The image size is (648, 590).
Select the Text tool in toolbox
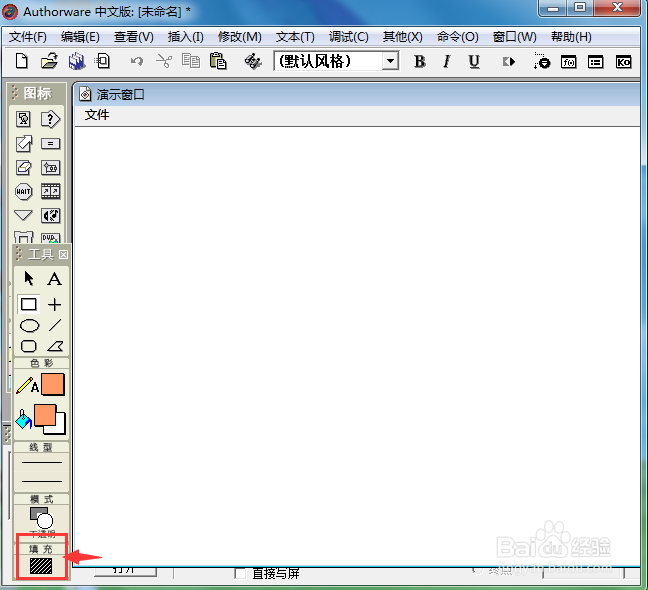[x=54, y=279]
